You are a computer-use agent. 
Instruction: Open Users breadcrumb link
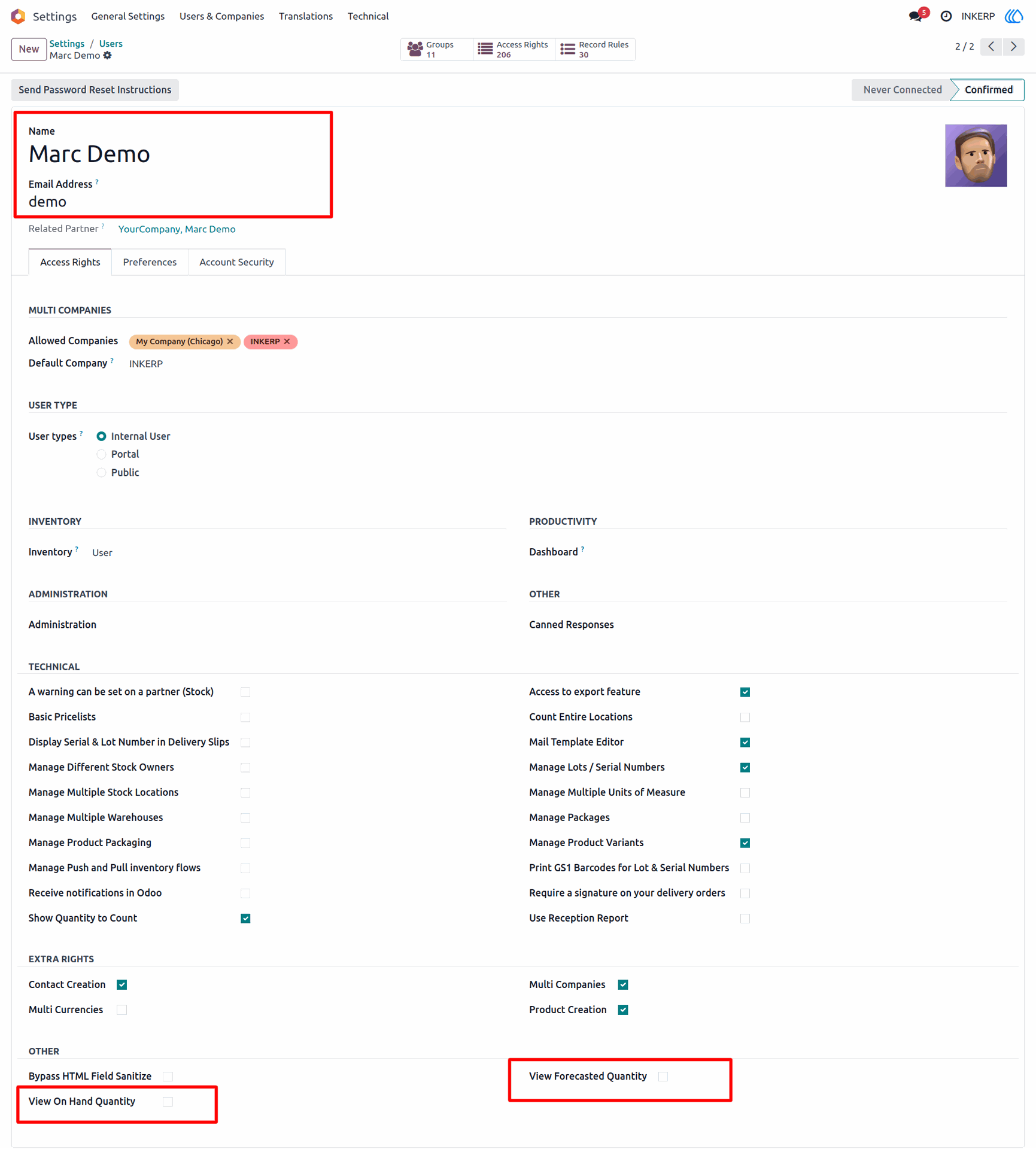(111, 44)
